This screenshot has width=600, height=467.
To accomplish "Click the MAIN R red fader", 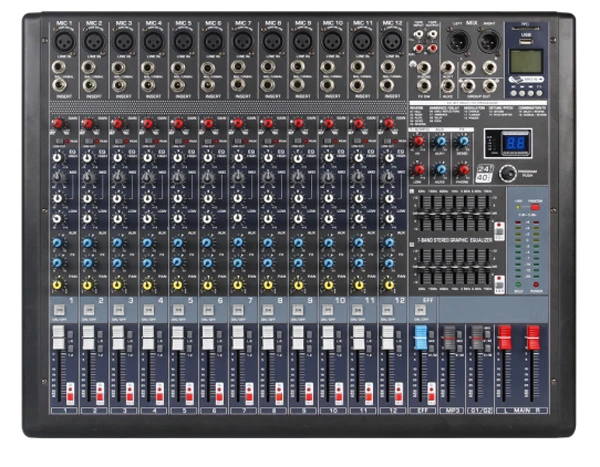I will click(532, 337).
